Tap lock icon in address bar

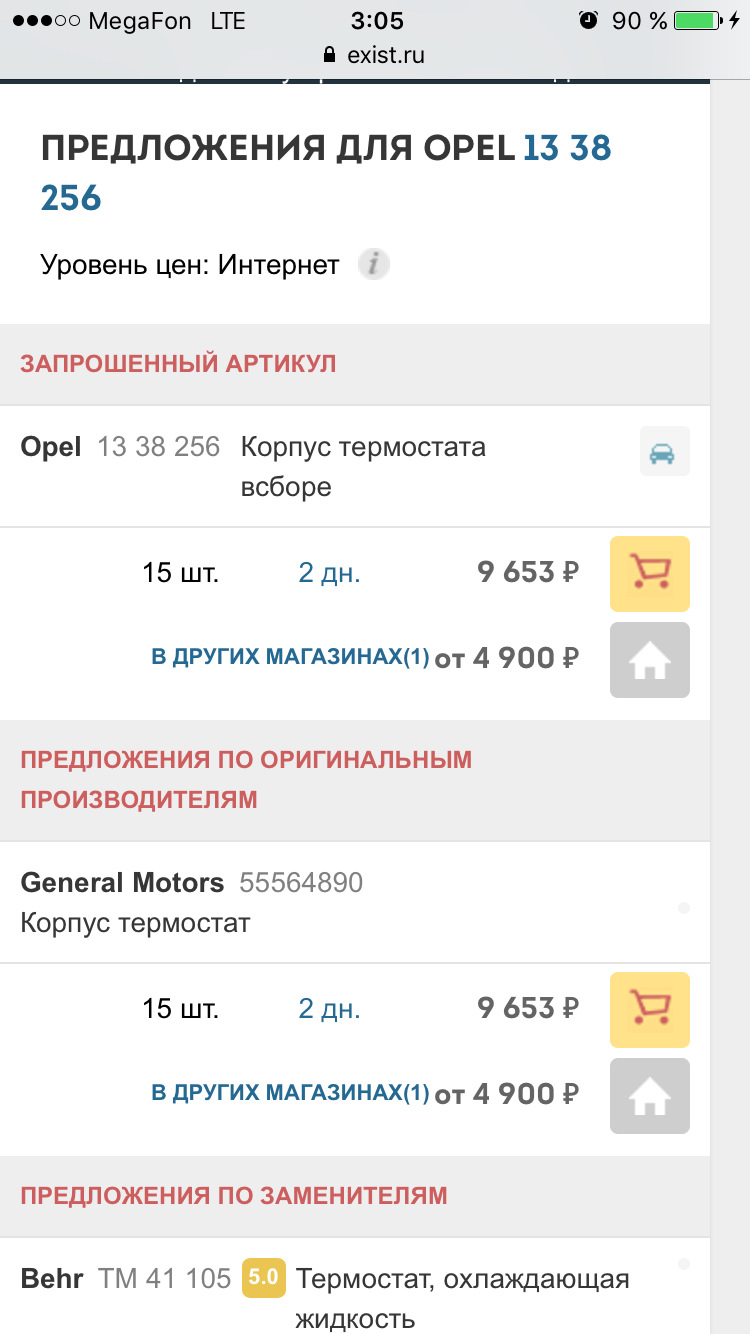pos(326,56)
